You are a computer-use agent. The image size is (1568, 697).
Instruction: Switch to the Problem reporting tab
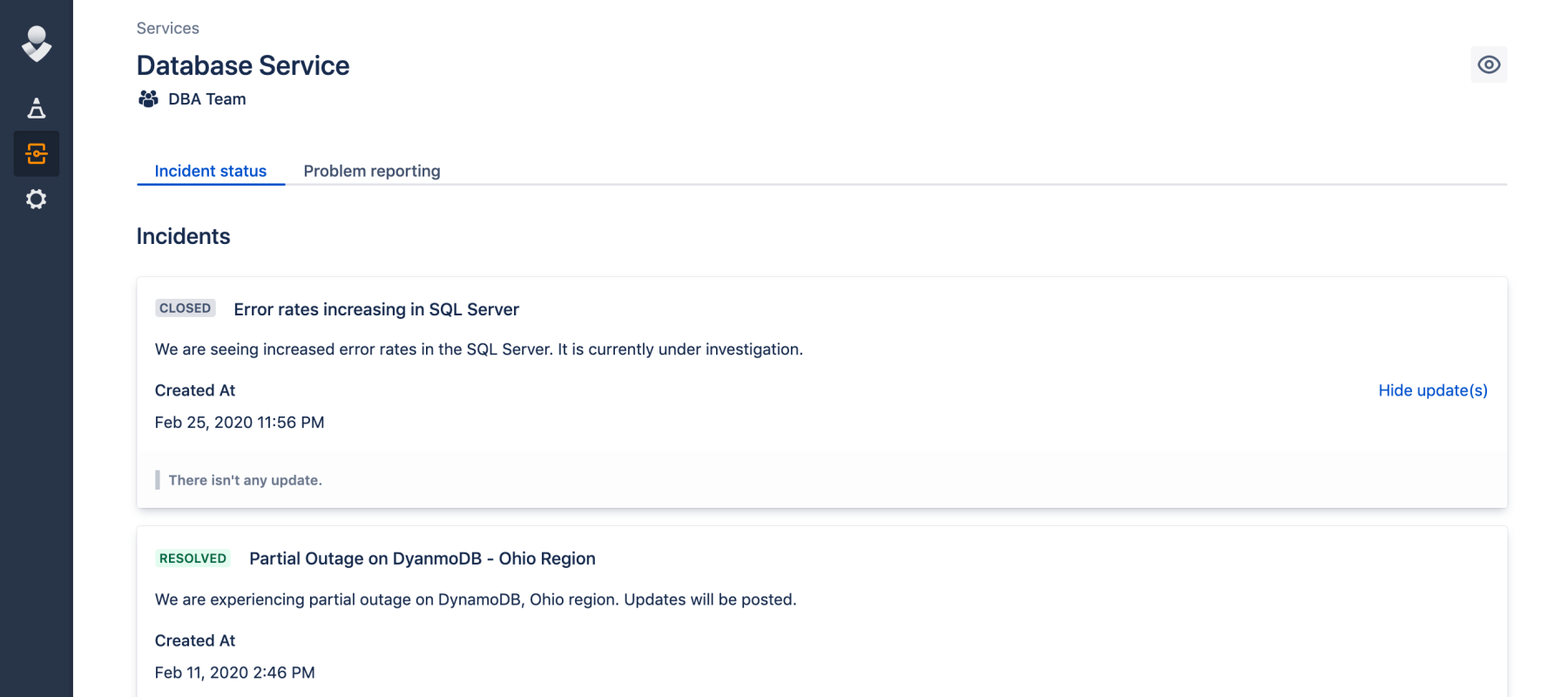pyautogui.click(x=372, y=171)
